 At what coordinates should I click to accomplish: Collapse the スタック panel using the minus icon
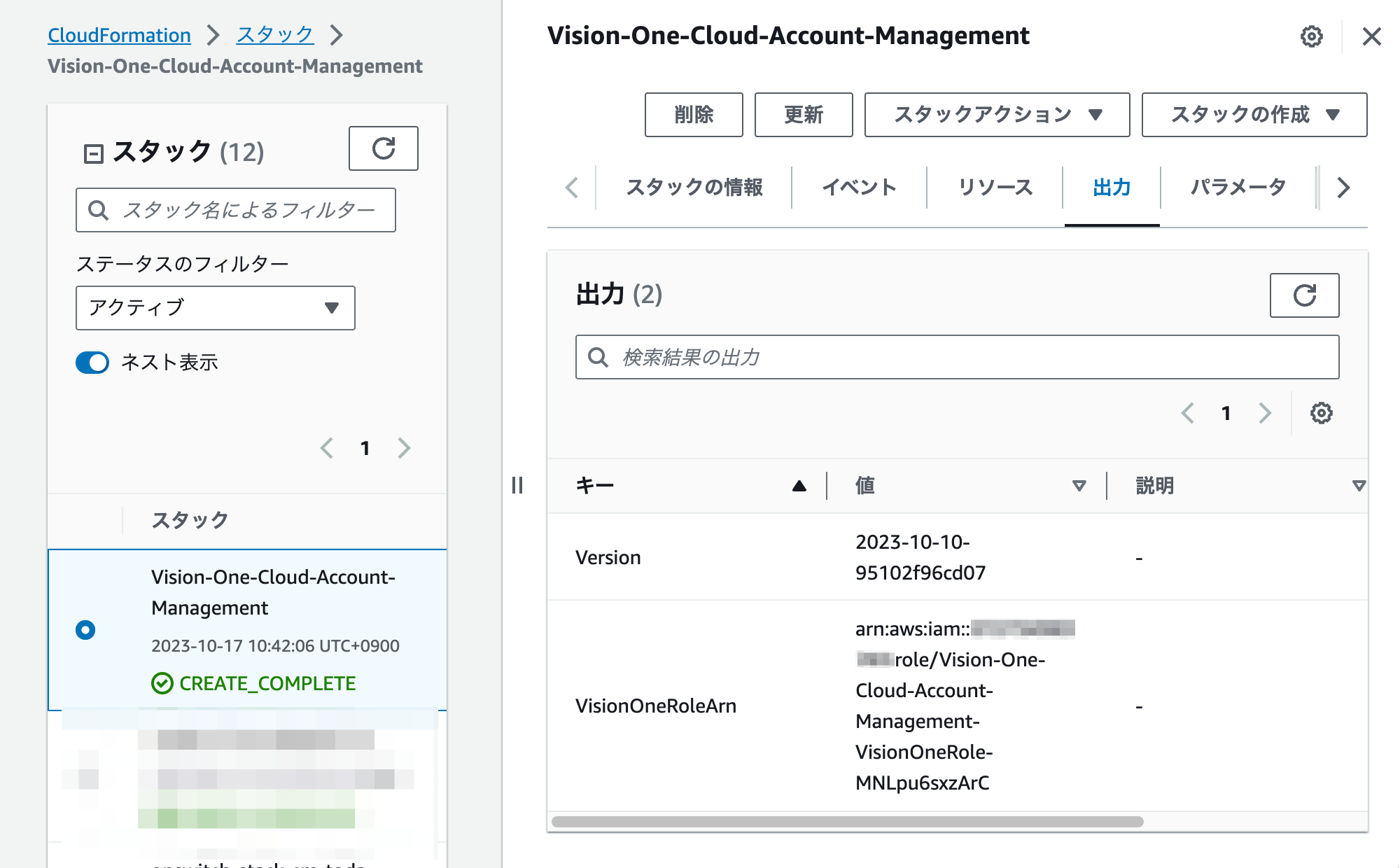pos(94,150)
